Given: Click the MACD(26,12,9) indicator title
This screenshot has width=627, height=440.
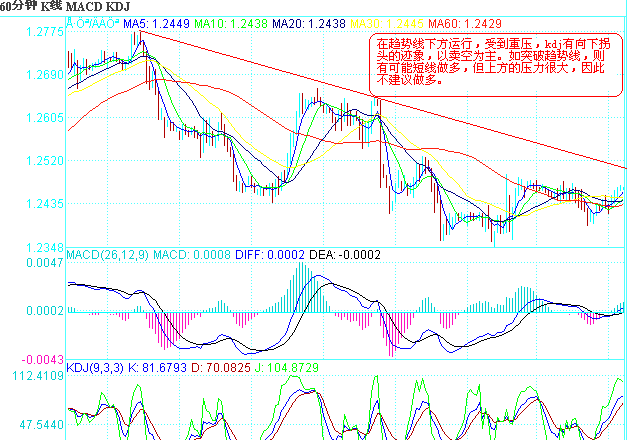Looking at the screenshot, I should coord(107,255).
